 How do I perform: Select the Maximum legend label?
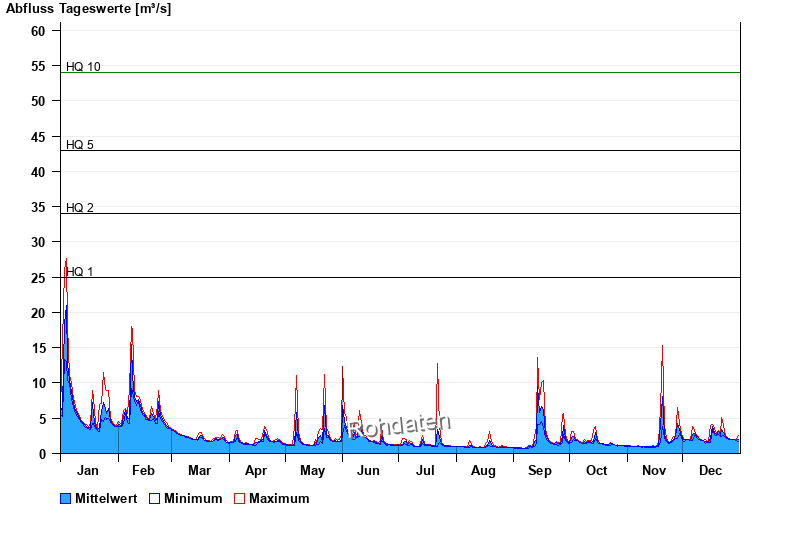pos(279,498)
